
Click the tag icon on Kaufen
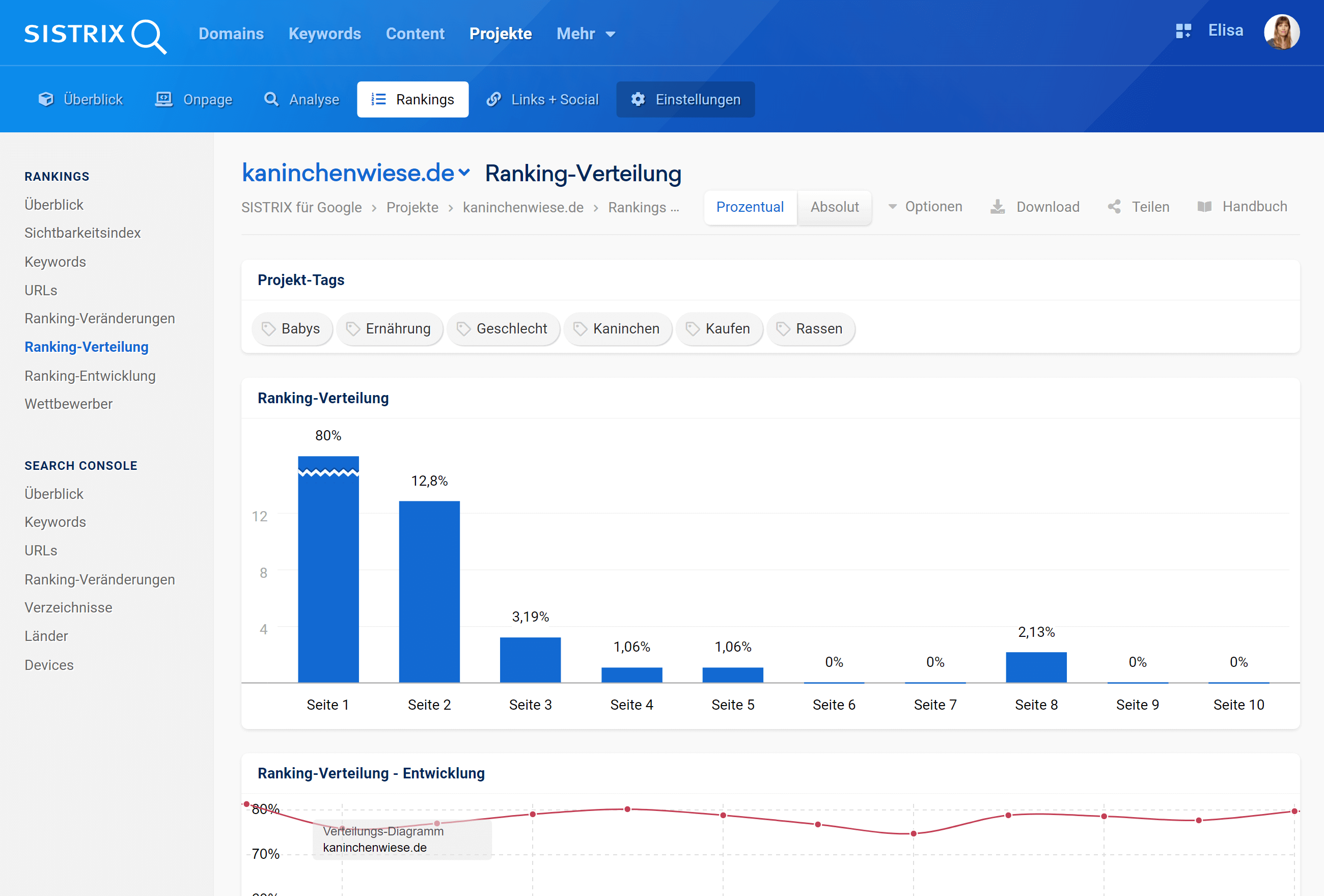[x=693, y=329]
